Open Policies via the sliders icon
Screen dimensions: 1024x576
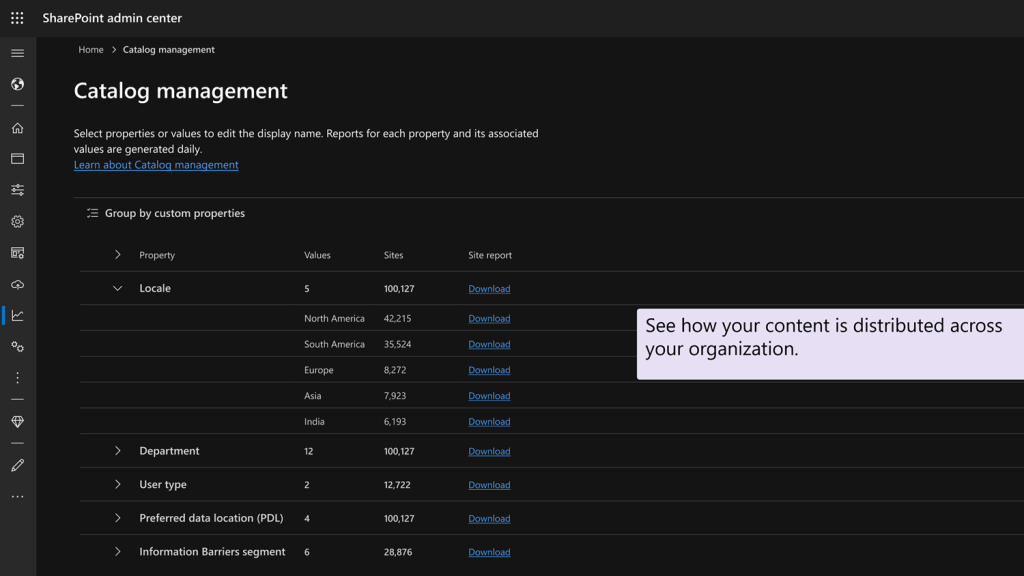pyautogui.click(x=17, y=189)
